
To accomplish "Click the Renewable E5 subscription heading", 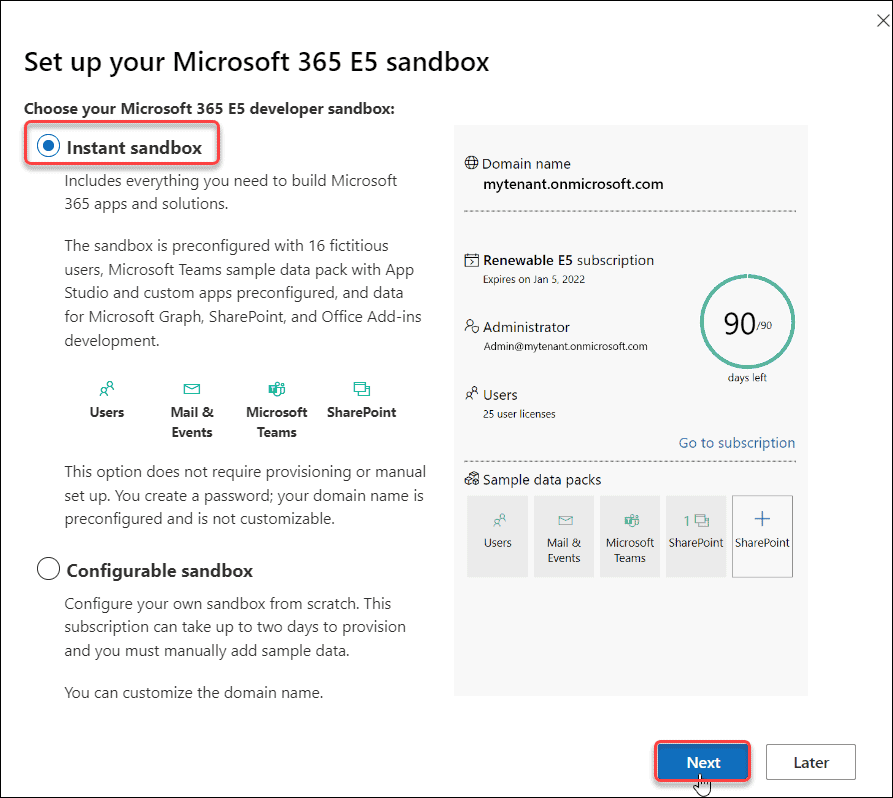I will 568,260.
